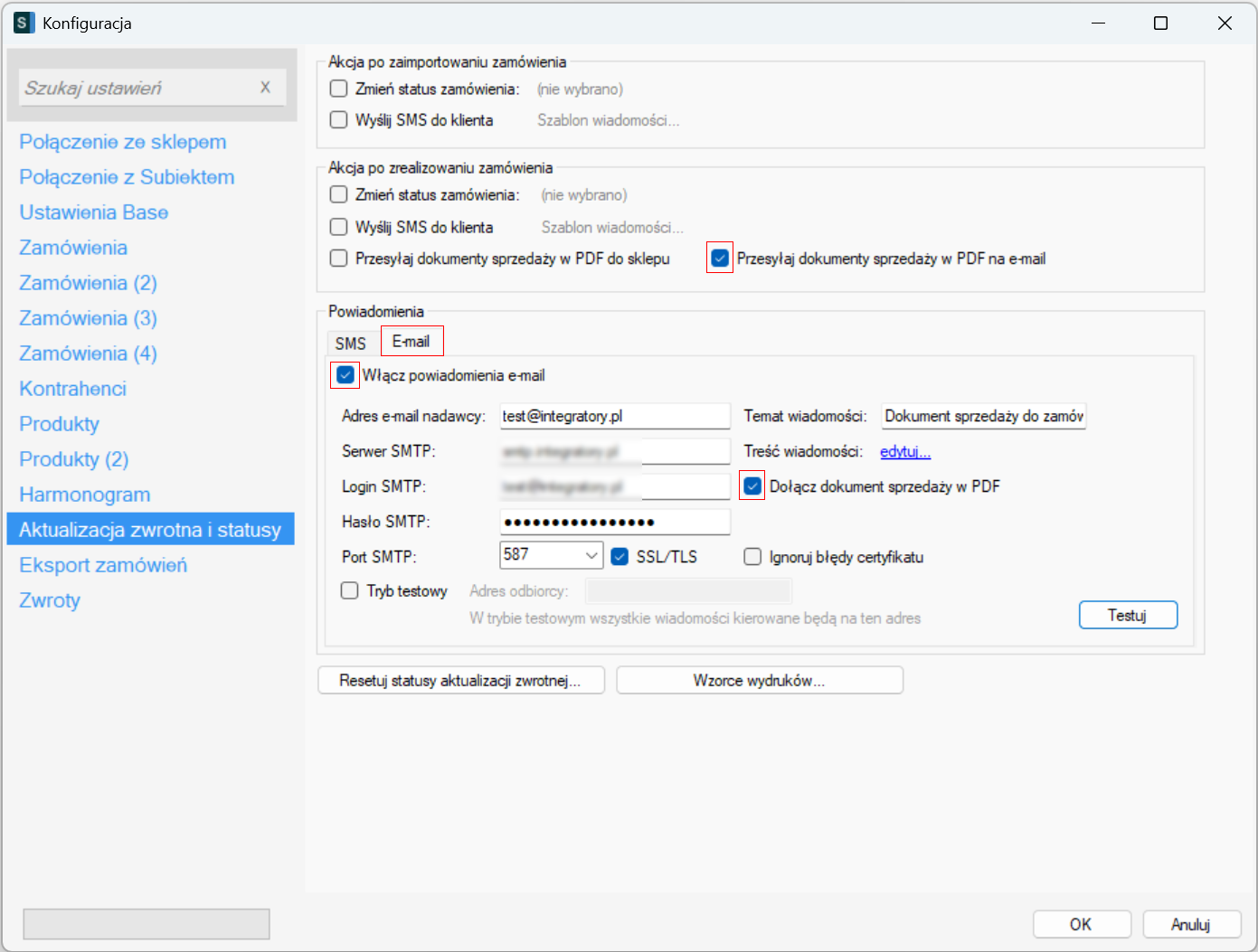Open Zwroty settings

(50, 600)
